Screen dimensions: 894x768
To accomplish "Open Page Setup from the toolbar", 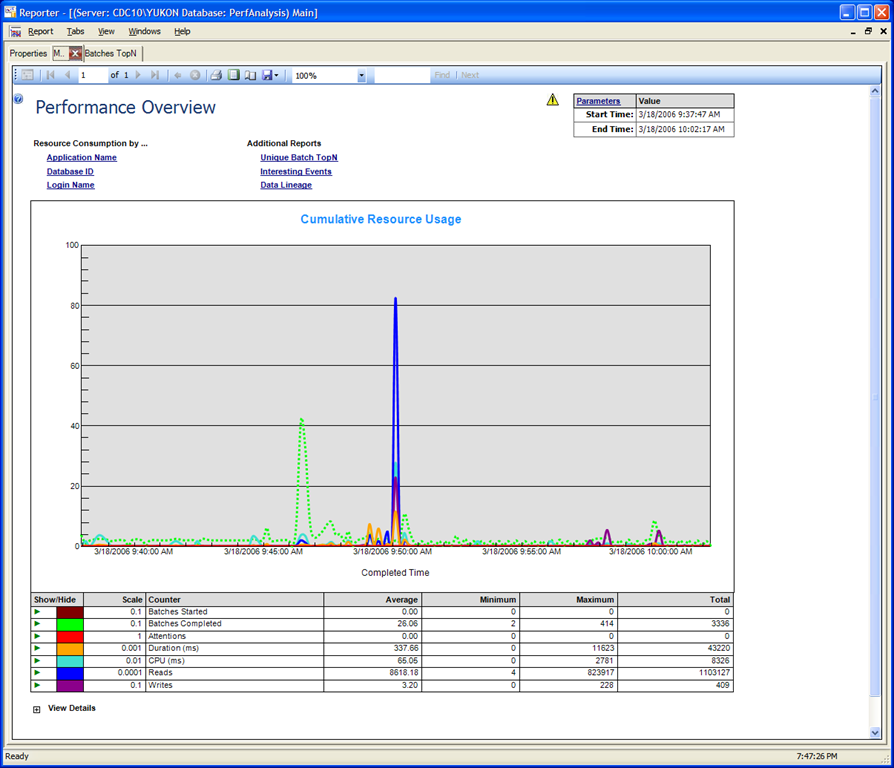I will (250, 75).
